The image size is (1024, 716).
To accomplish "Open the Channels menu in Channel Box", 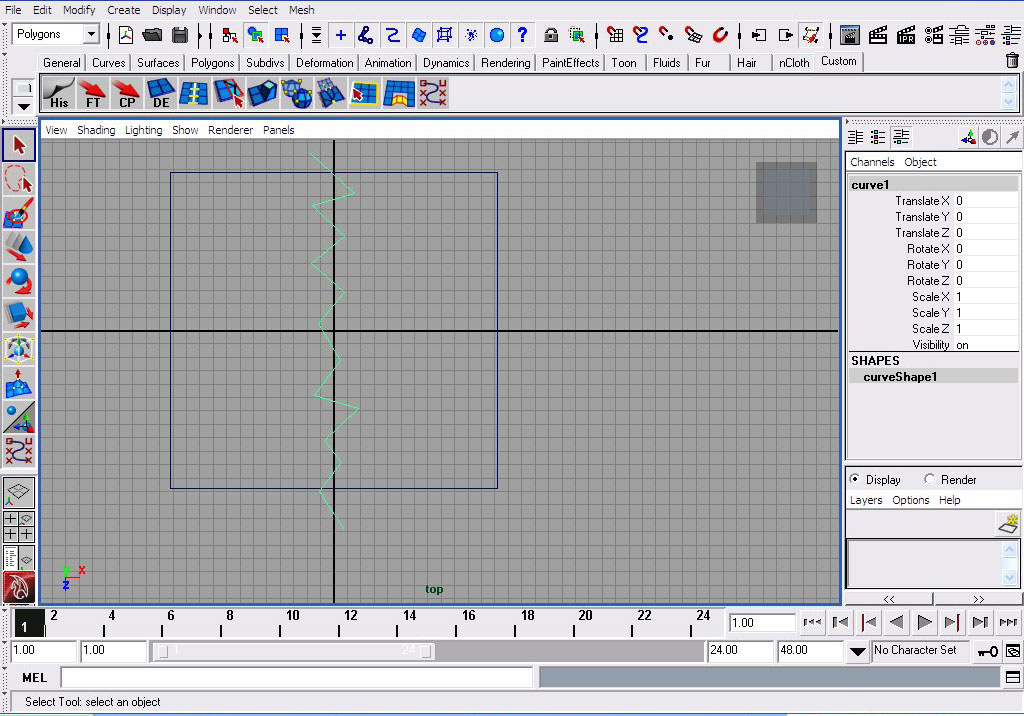I will point(872,162).
